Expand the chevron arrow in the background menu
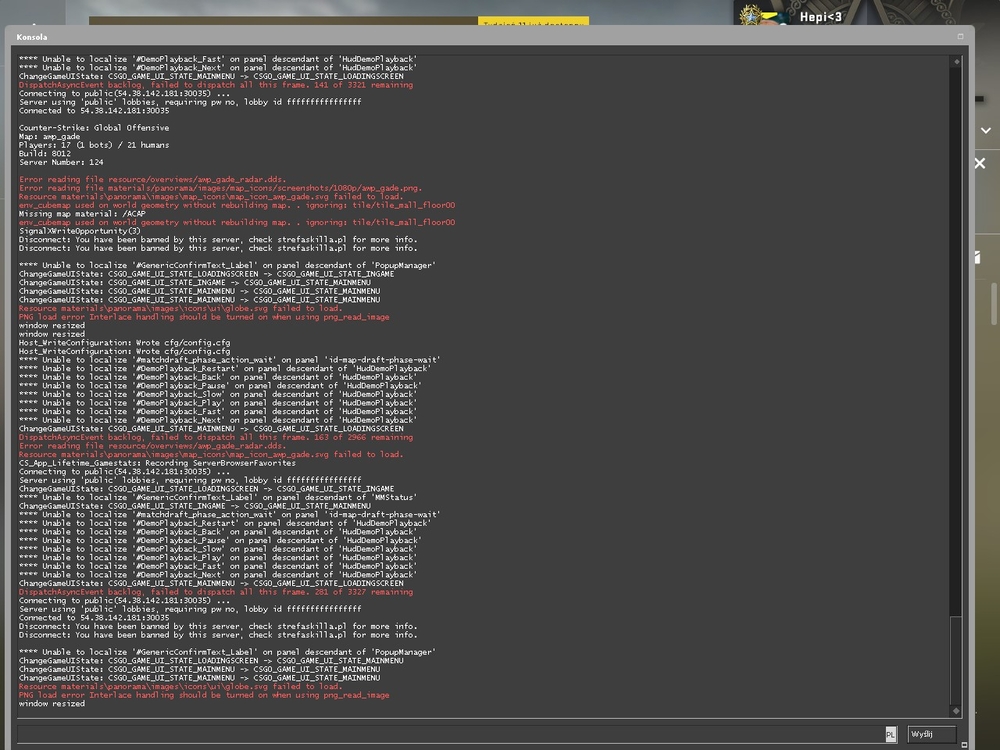 (986, 130)
